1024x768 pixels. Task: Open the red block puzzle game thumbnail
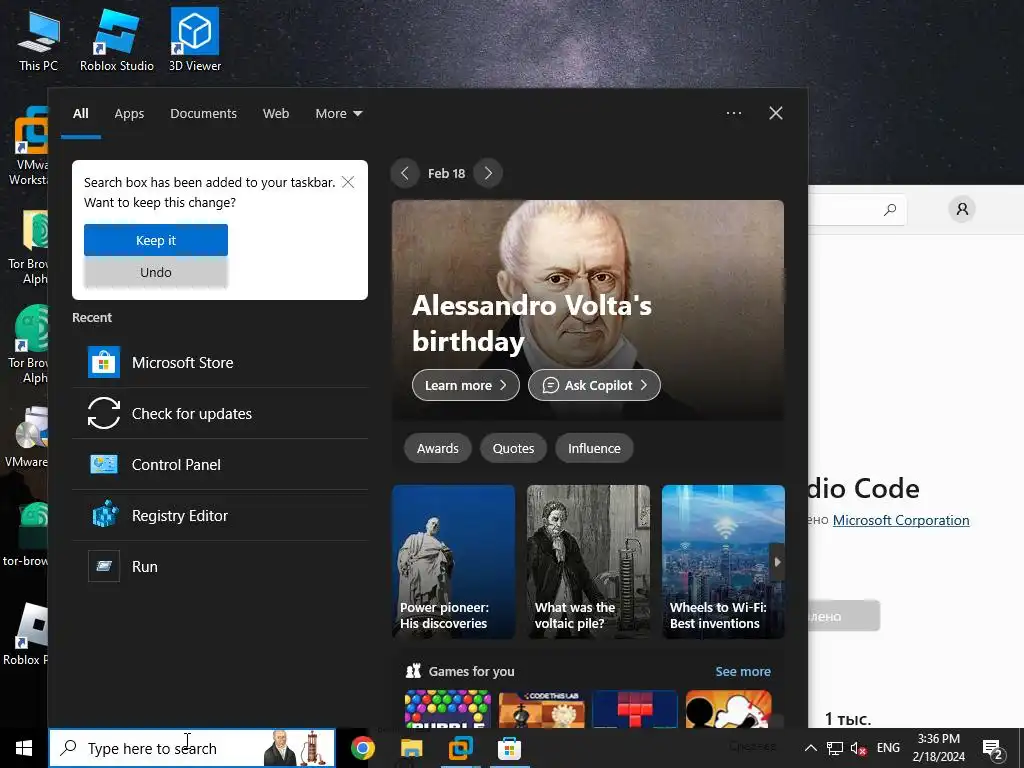click(x=635, y=709)
